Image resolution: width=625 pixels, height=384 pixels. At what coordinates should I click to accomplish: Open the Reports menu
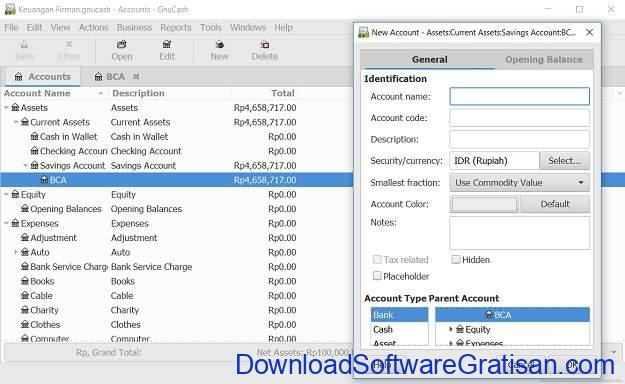[x=176, y=28]
